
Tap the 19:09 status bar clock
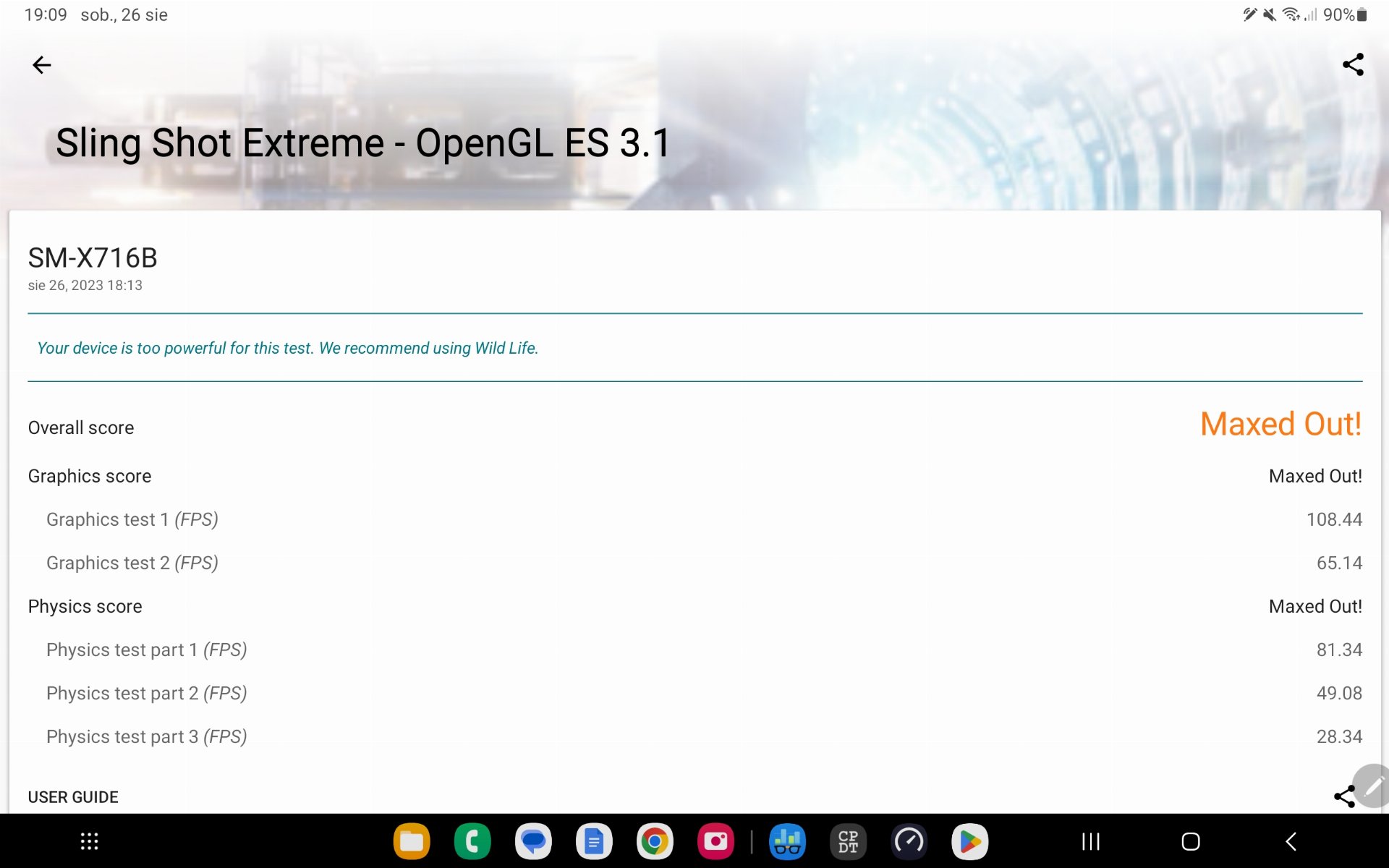pyautogui.click(x=46, y=14)
